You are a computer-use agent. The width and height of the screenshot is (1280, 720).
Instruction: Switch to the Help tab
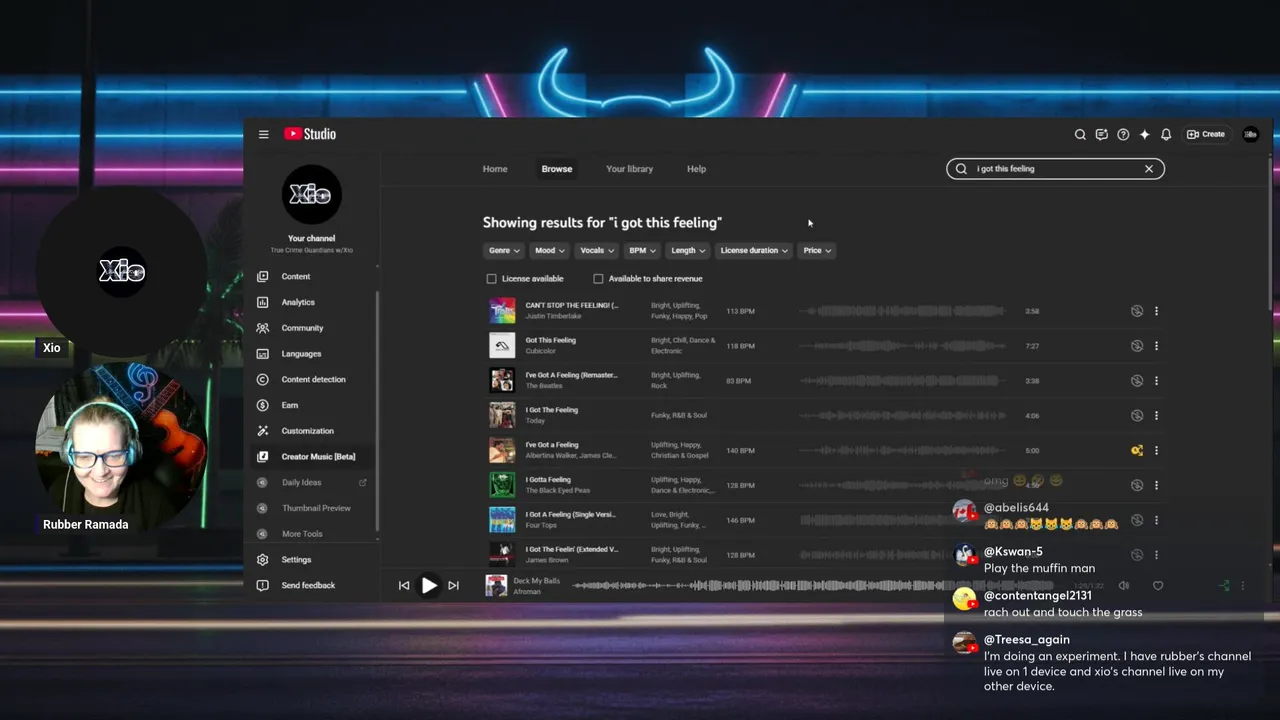[697, 169]
